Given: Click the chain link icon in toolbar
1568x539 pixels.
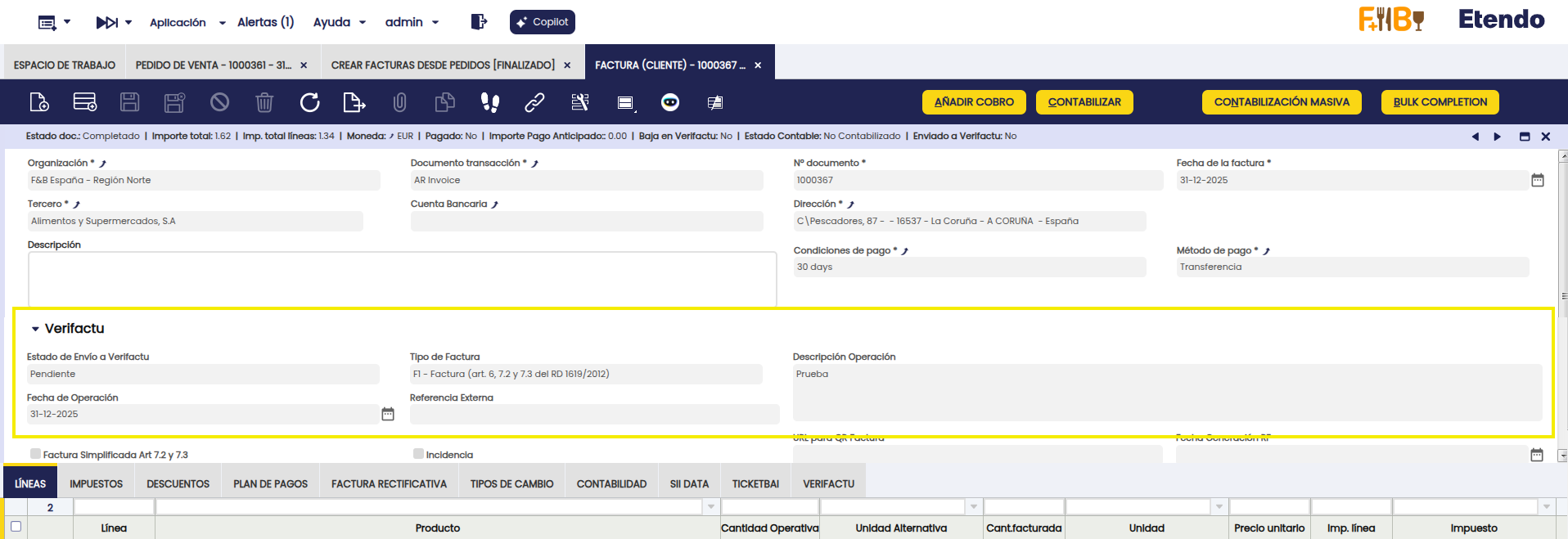Looking at the screenshot, I should click(534, 102).
